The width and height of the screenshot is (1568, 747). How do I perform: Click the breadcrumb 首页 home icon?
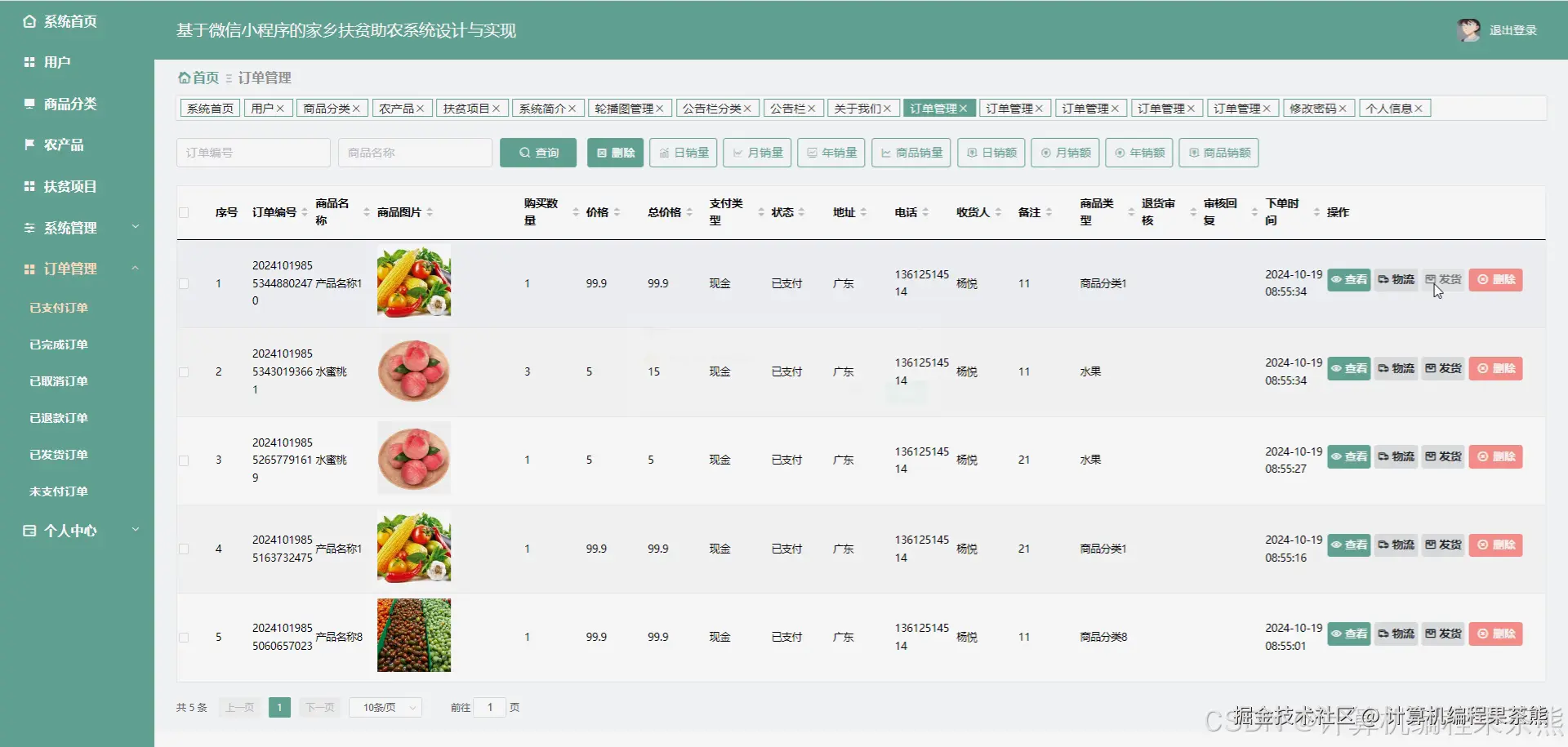[x=185, y=78]
